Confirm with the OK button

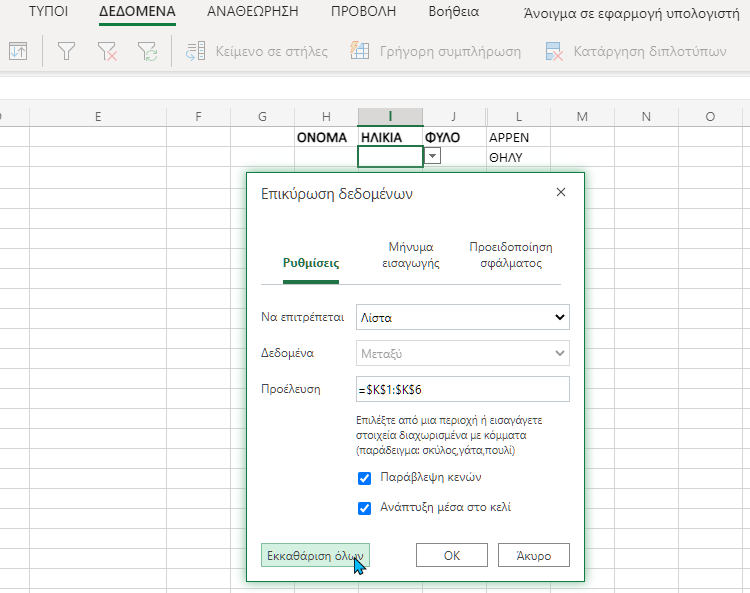pyautogui.click(x=452, y=555)
